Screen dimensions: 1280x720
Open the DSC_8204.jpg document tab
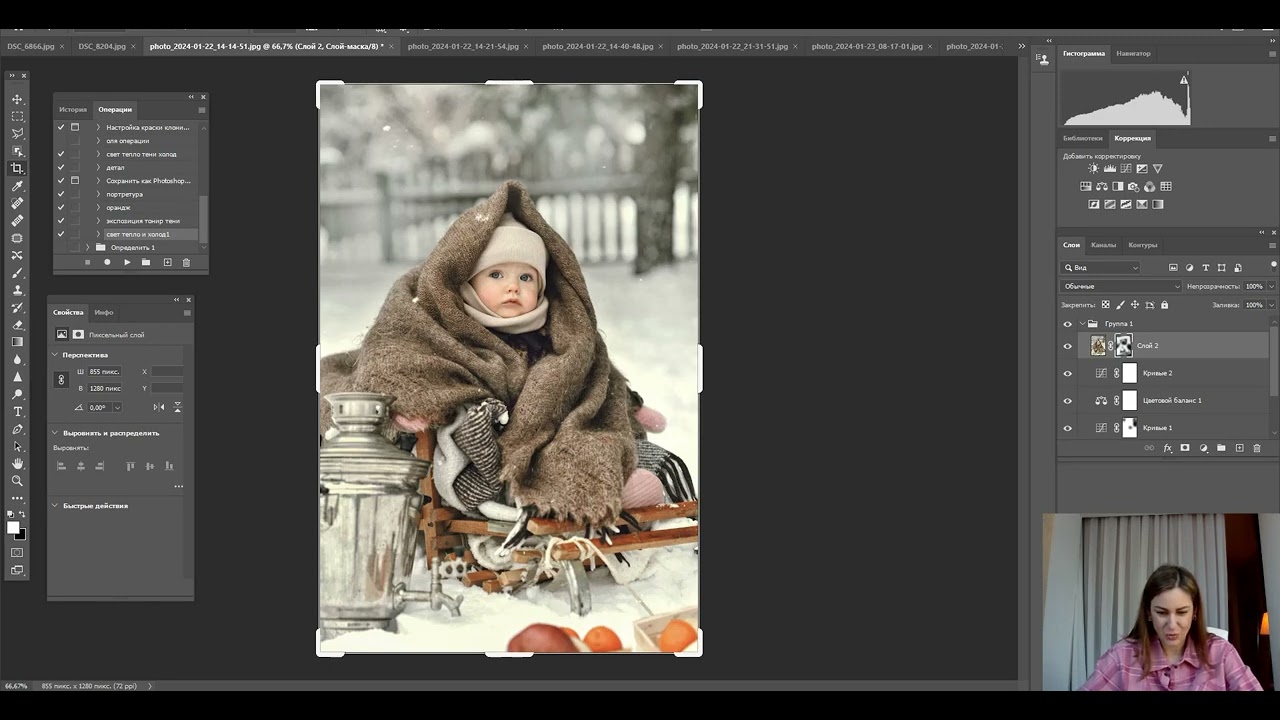[x=102, y=46]
